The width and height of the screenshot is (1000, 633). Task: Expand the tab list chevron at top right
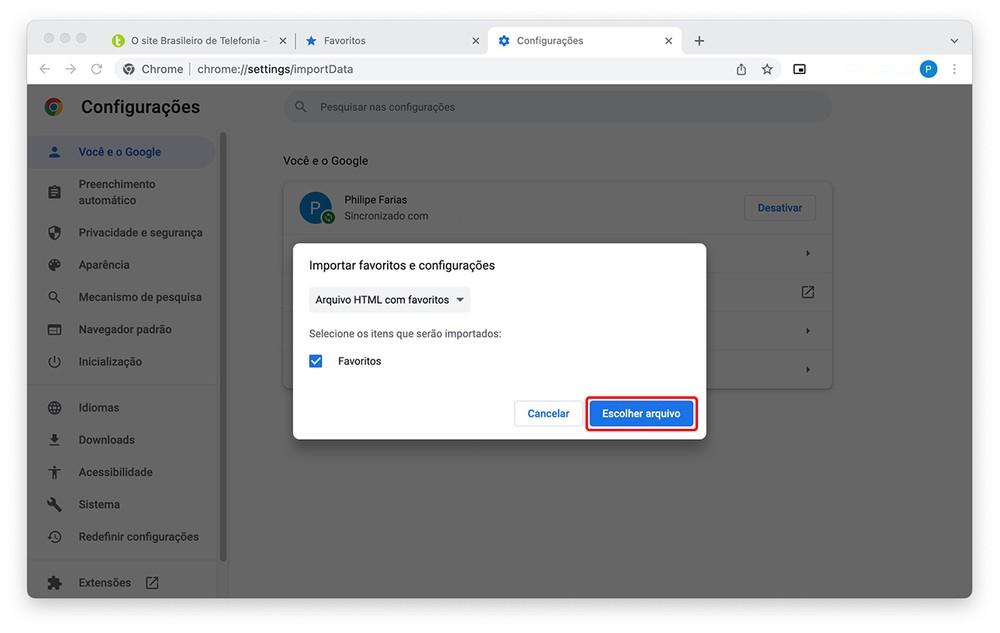[953, 41]
